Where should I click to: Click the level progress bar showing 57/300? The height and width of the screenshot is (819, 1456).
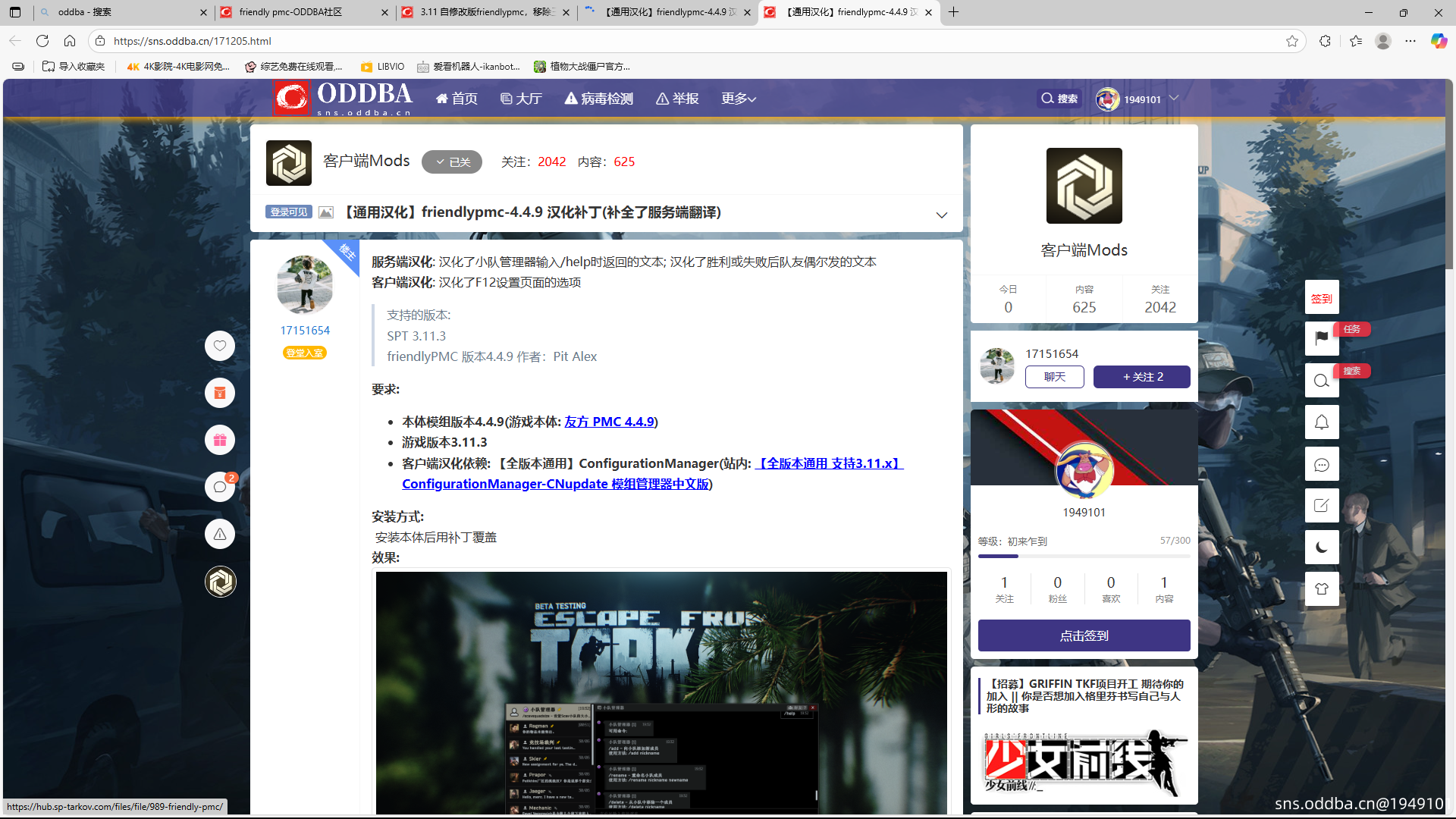[1084, 556]
